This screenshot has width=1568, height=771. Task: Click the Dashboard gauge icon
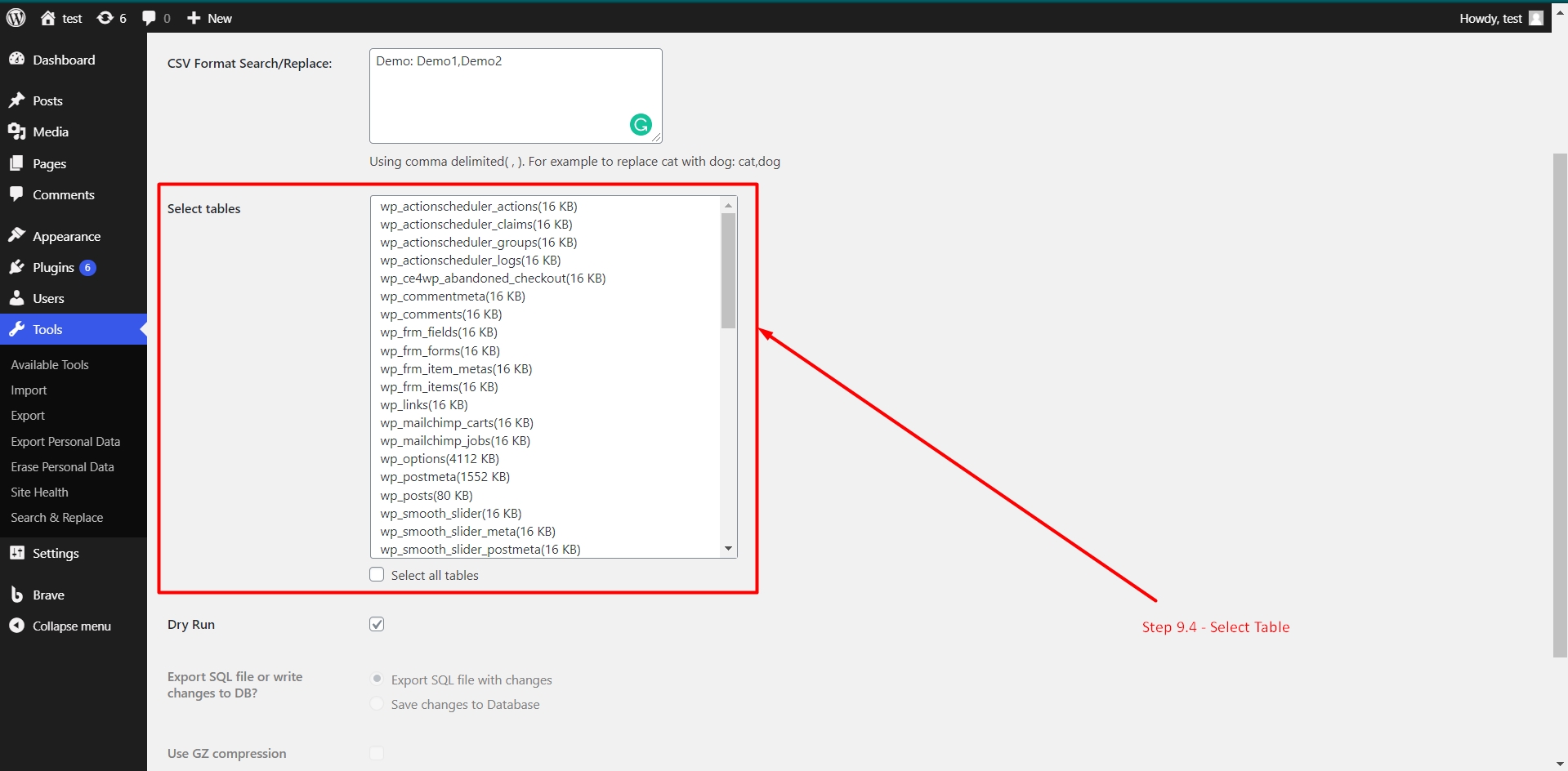coord(16,60)
